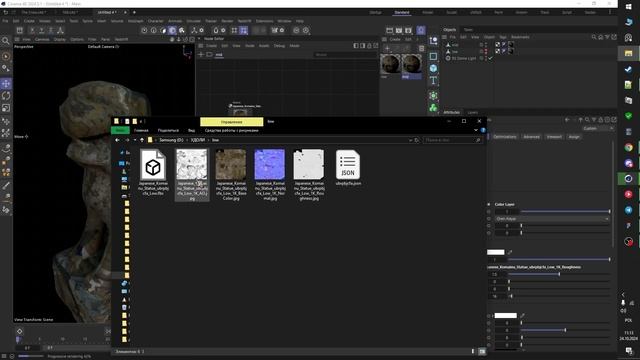
Task: Open the yellow Управление ribbon tab
Action: 231,122
